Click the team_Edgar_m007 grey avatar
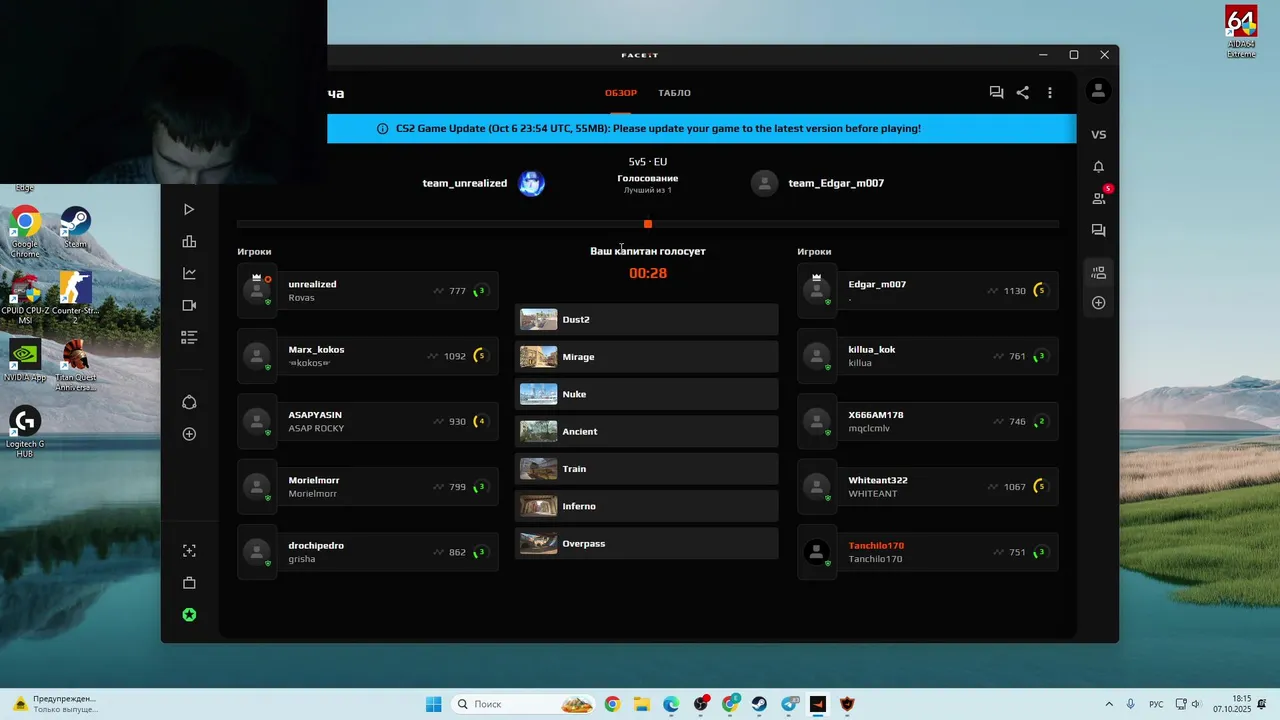Screen dimensions: 1280x720 click(765, 183)
